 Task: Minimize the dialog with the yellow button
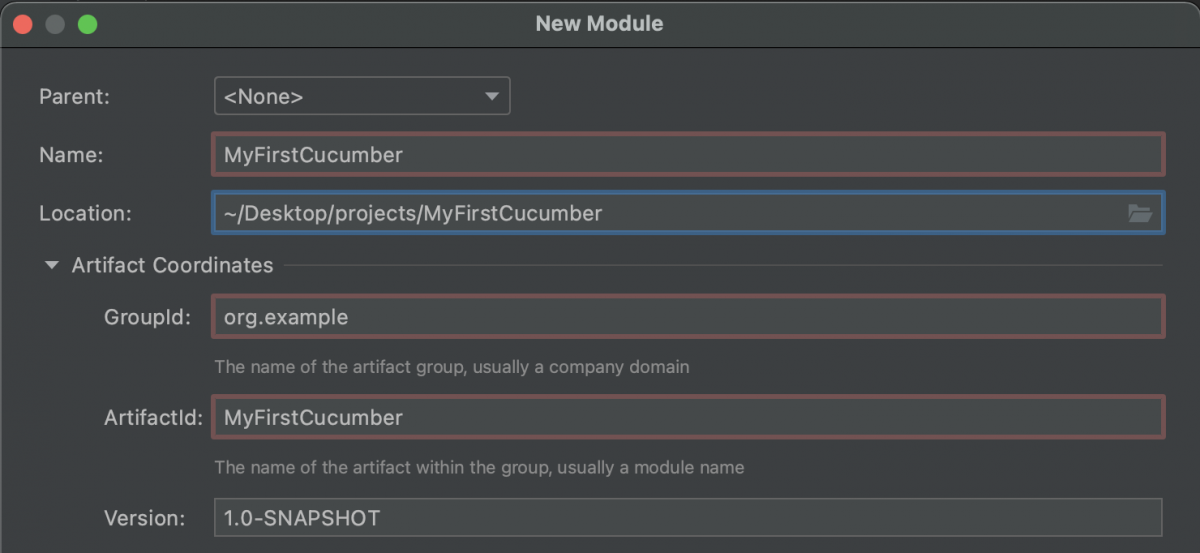55,24
